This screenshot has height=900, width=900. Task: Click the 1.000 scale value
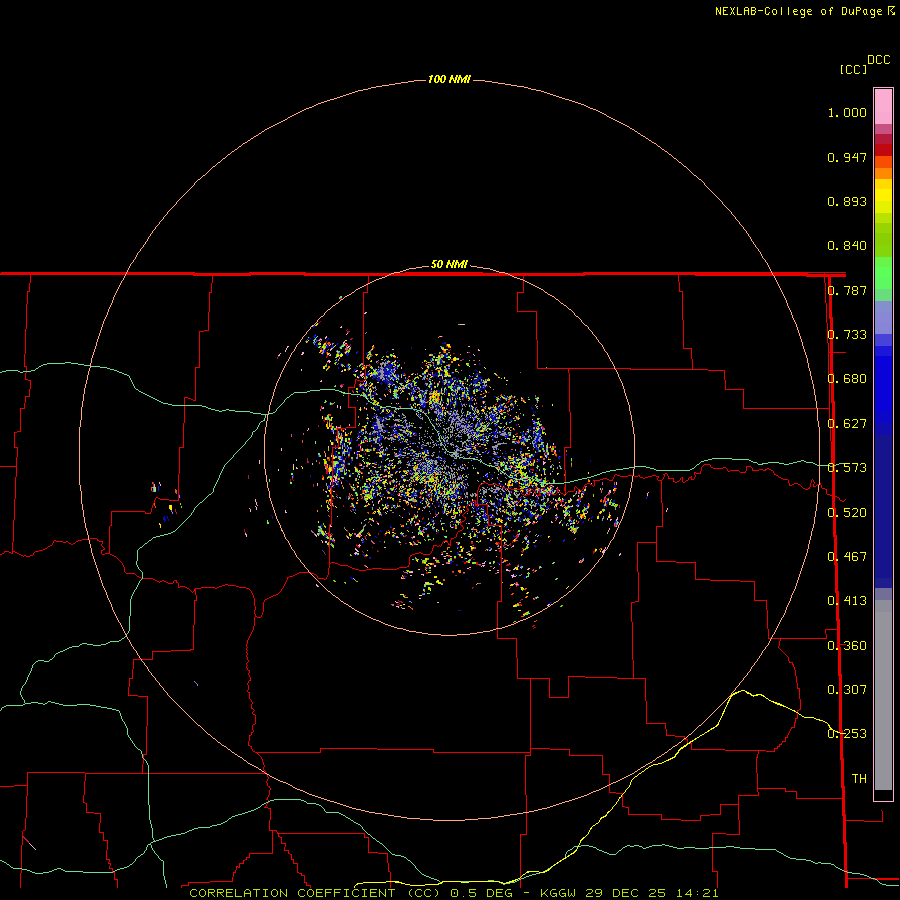(847, 112)
